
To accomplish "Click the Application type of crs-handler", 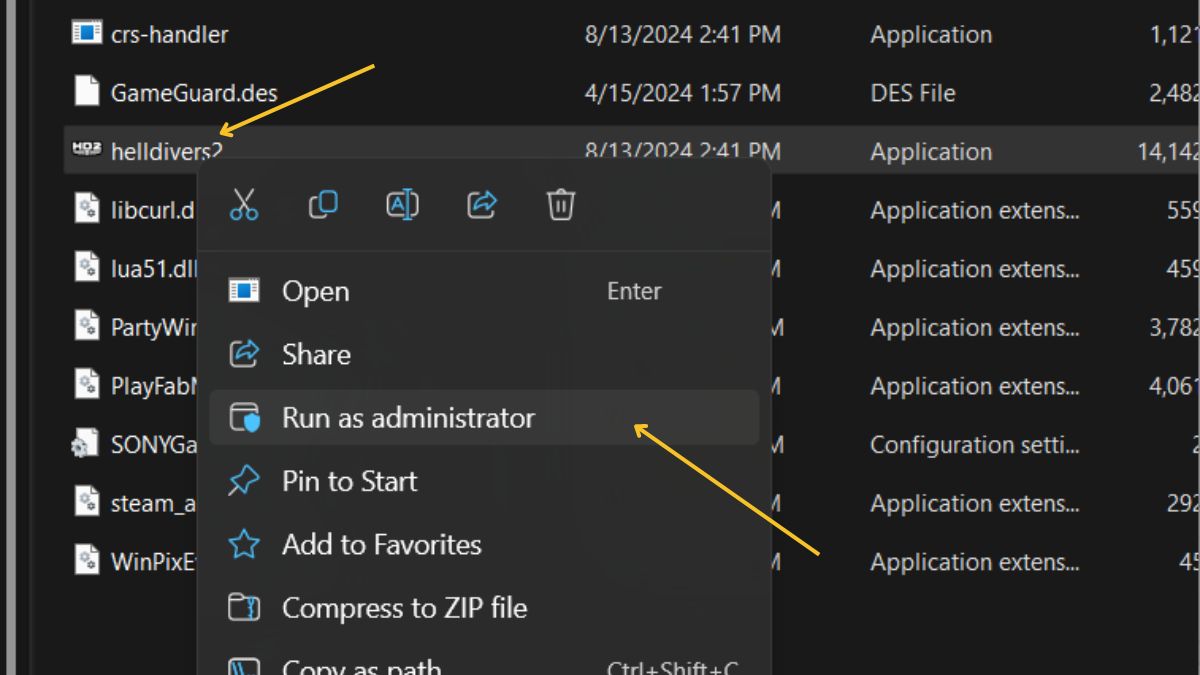I will tap(931, 35).
